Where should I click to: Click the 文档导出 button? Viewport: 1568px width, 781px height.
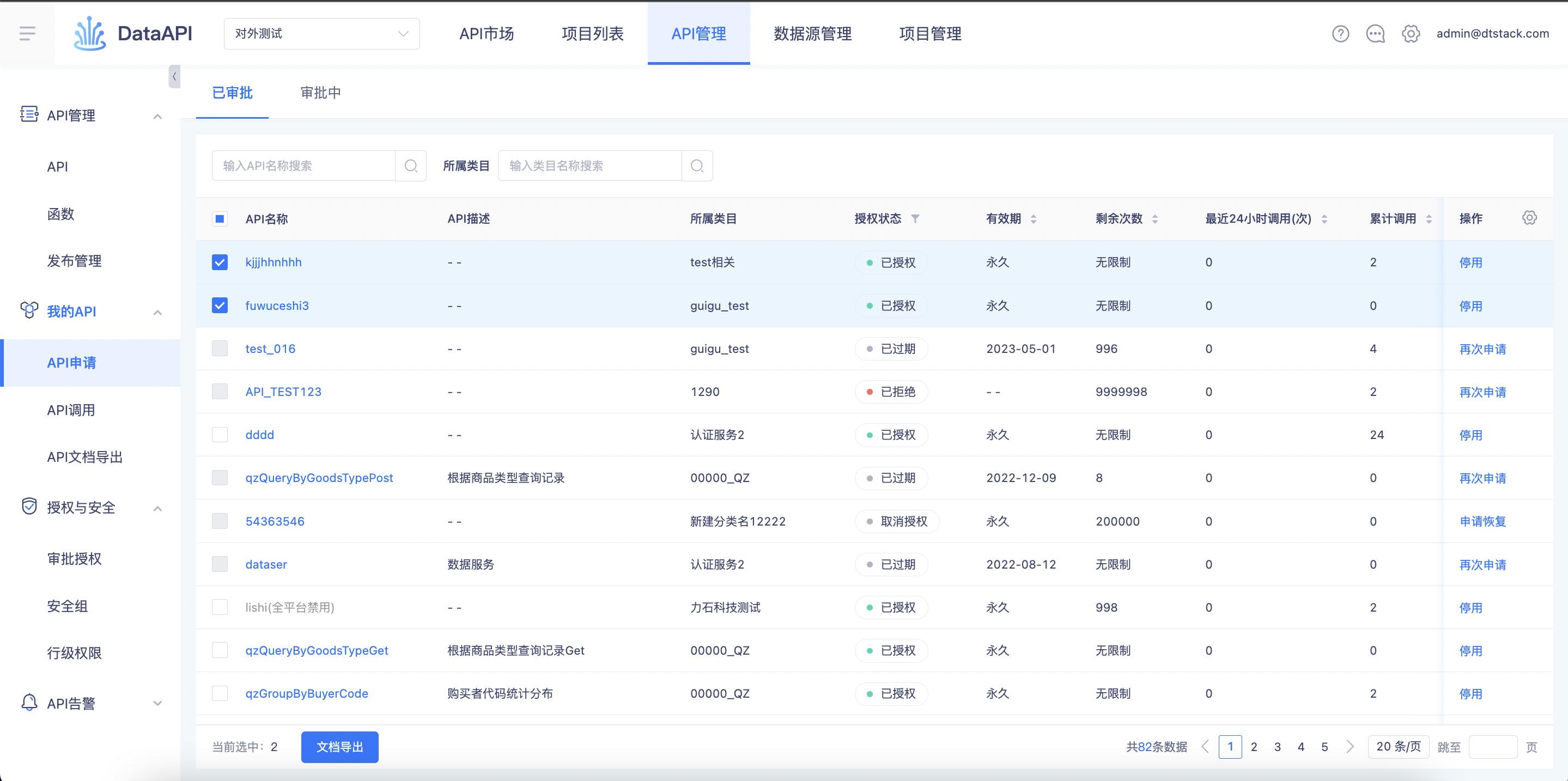point(339,746)
